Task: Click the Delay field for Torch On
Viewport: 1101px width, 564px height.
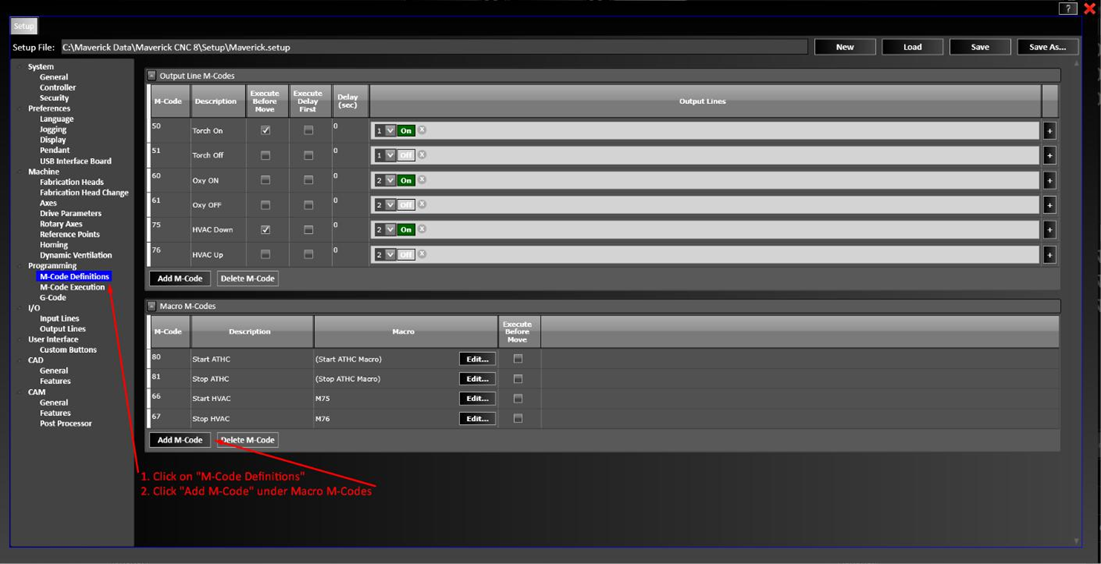Action: (x=350, y=131)
